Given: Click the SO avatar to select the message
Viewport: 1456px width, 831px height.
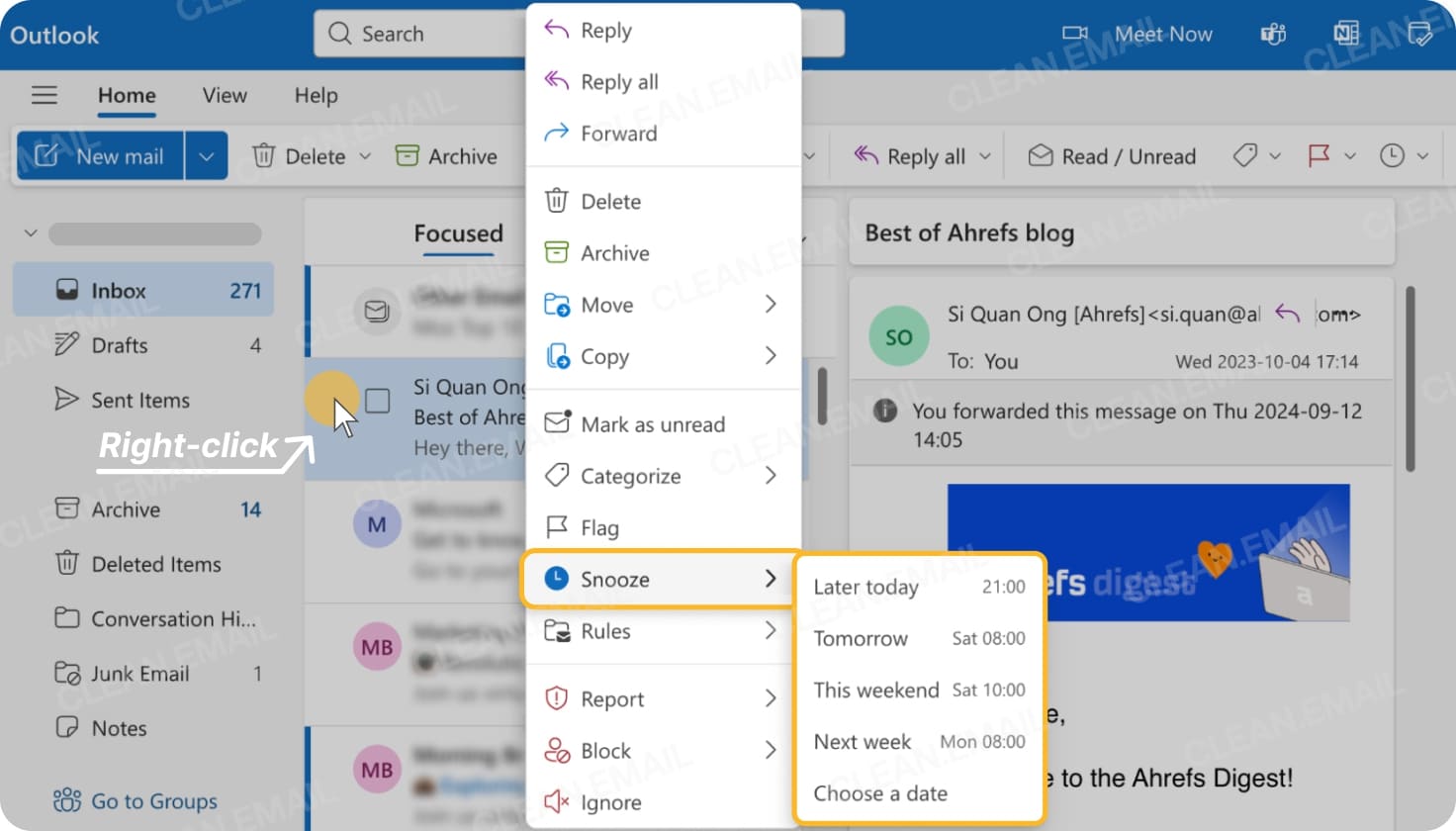Looking at the screenshot, I should click(x=897, y=336).
